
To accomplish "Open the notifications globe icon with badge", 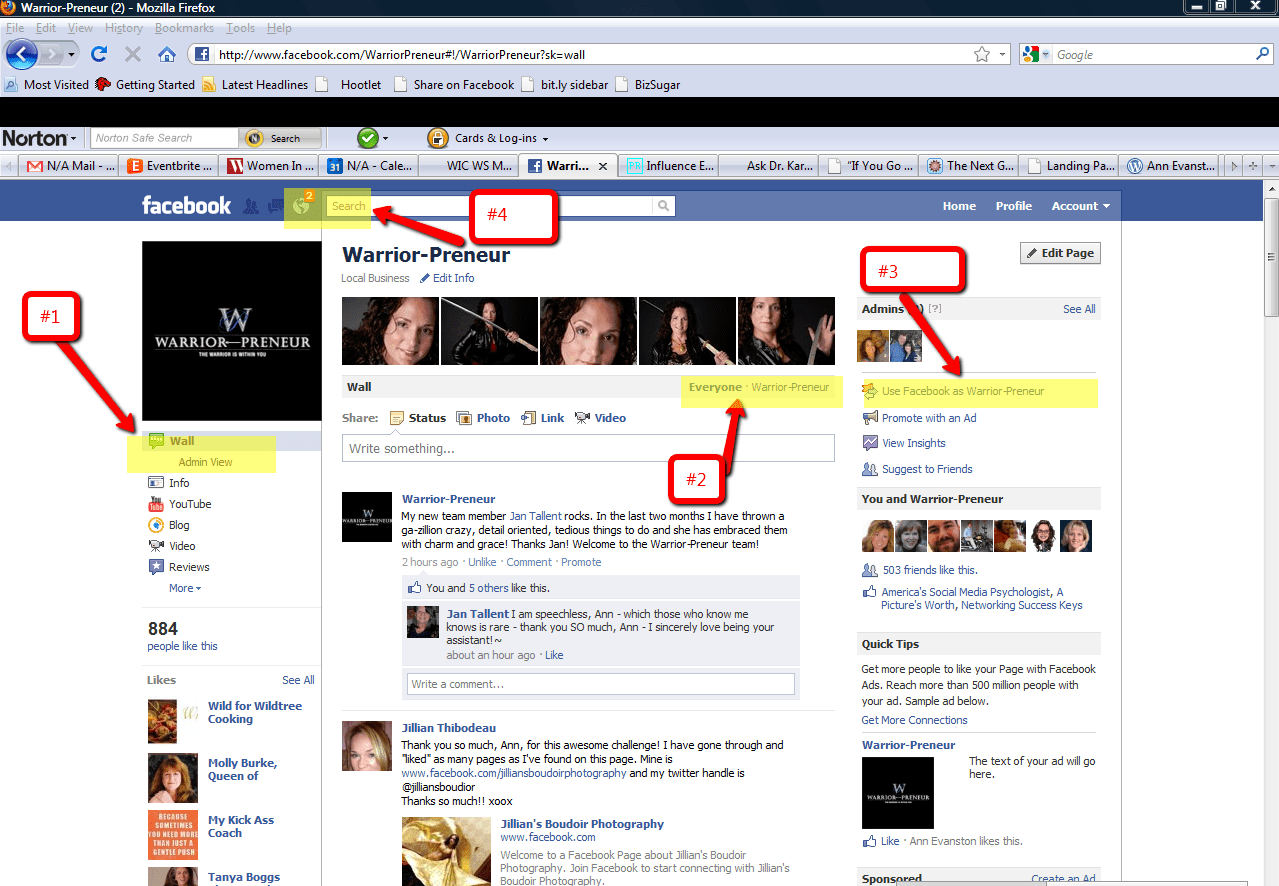I will click(x=301, y=206).
